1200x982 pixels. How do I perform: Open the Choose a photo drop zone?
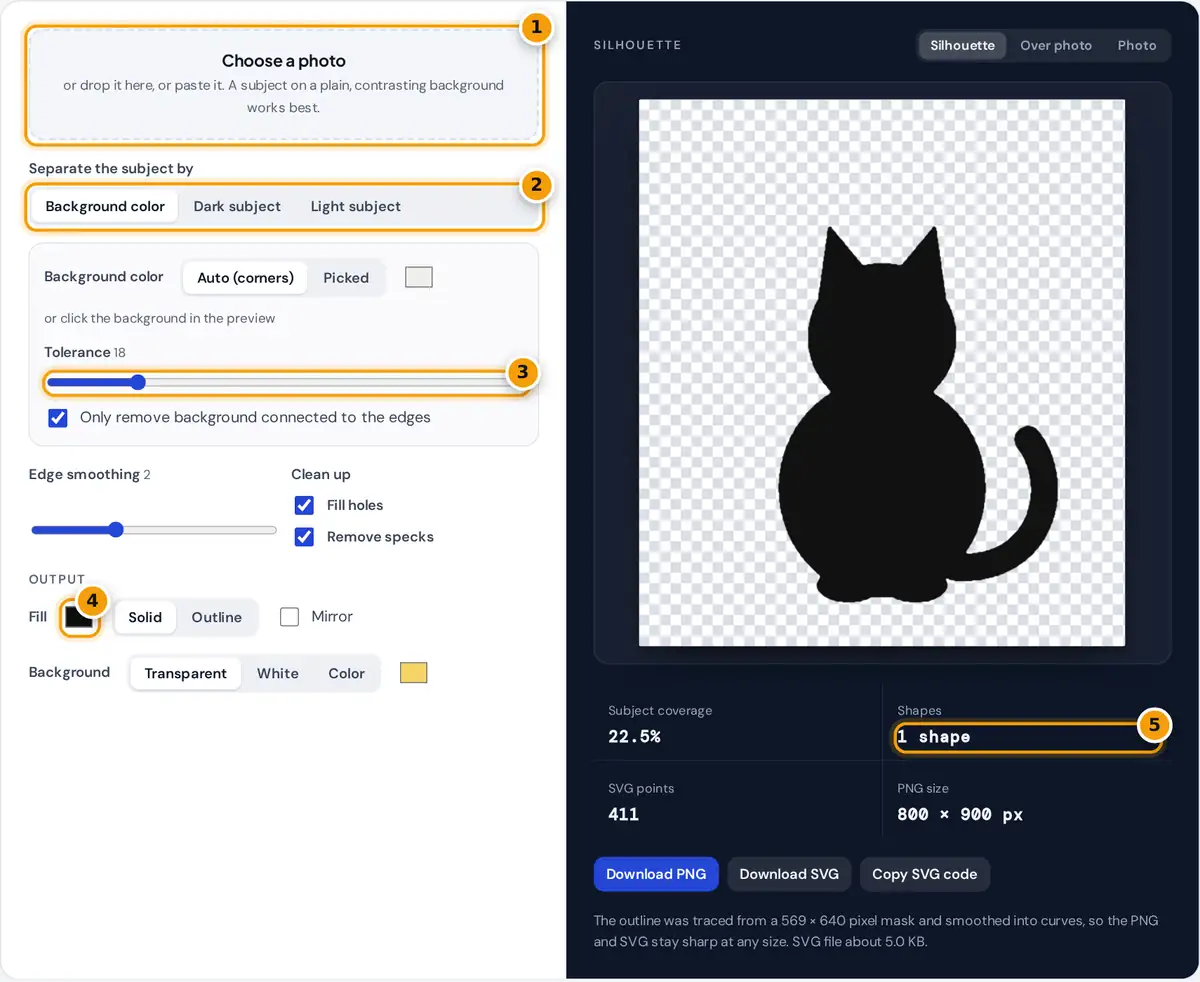click(284, 84)
